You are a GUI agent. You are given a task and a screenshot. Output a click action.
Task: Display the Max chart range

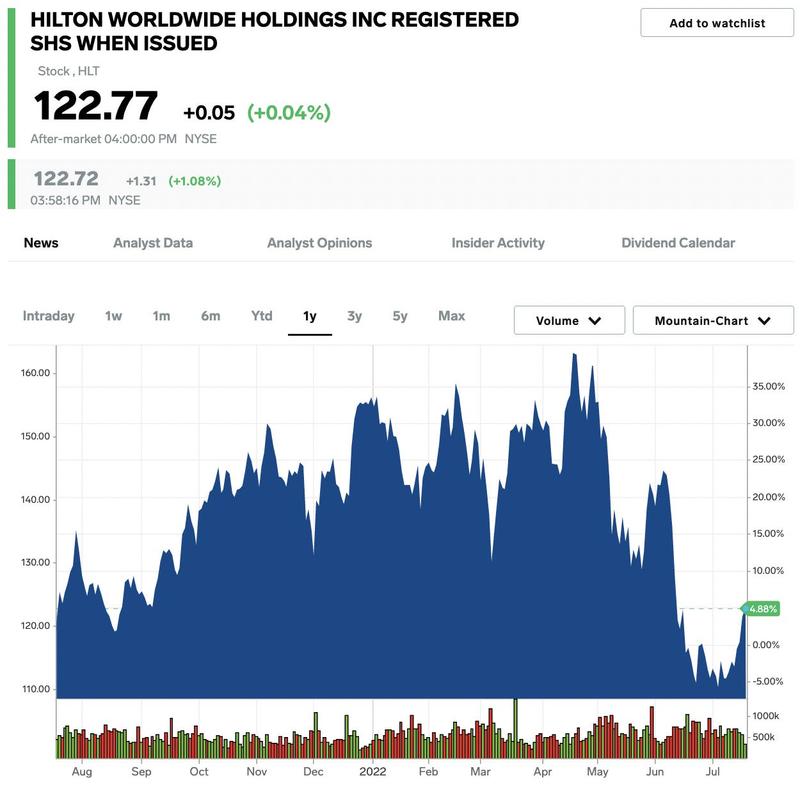click(x=452, y=316)
